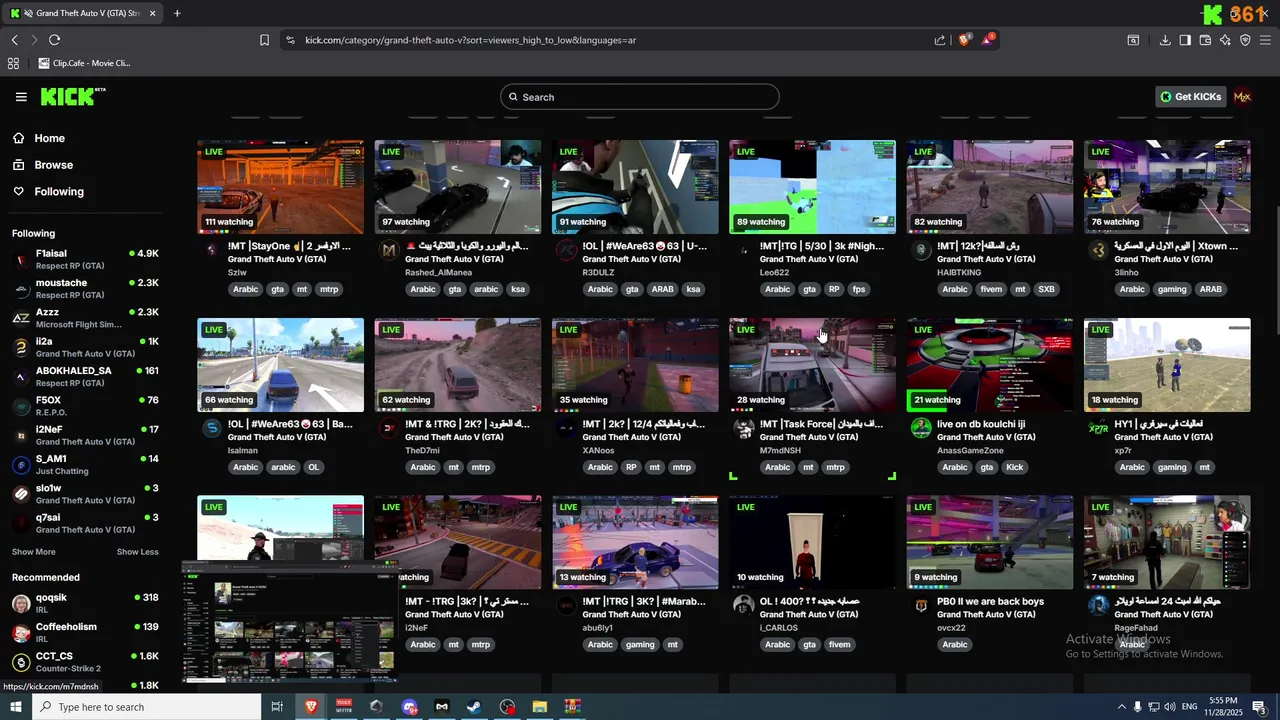This screenshot has width=1280, height=720.
Task: Click the 'SXB' tag under HAIBTKING stream
Action: click(1046, 289)
